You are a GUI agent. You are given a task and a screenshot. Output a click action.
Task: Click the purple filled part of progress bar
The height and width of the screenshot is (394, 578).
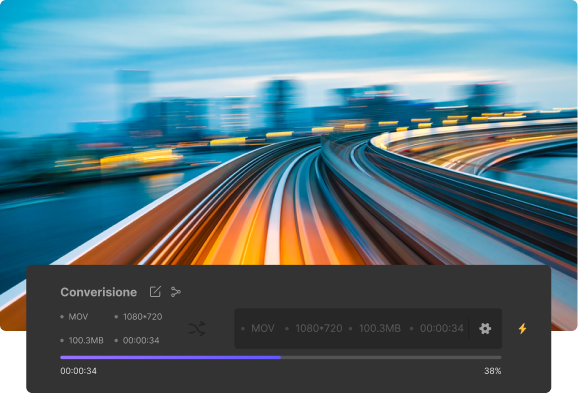pos(170,357)
